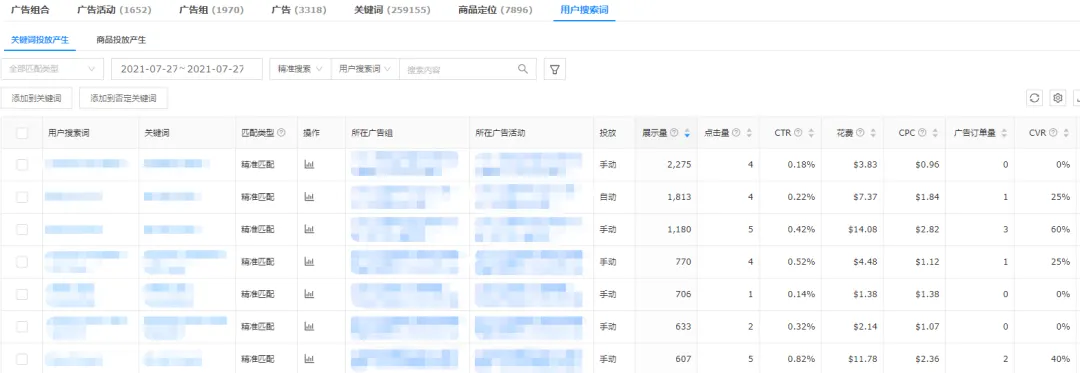Open chart icon in the 770 impressions row
Image resolution: width=1080 pixels, height=373 pixels.
[309, 262]
